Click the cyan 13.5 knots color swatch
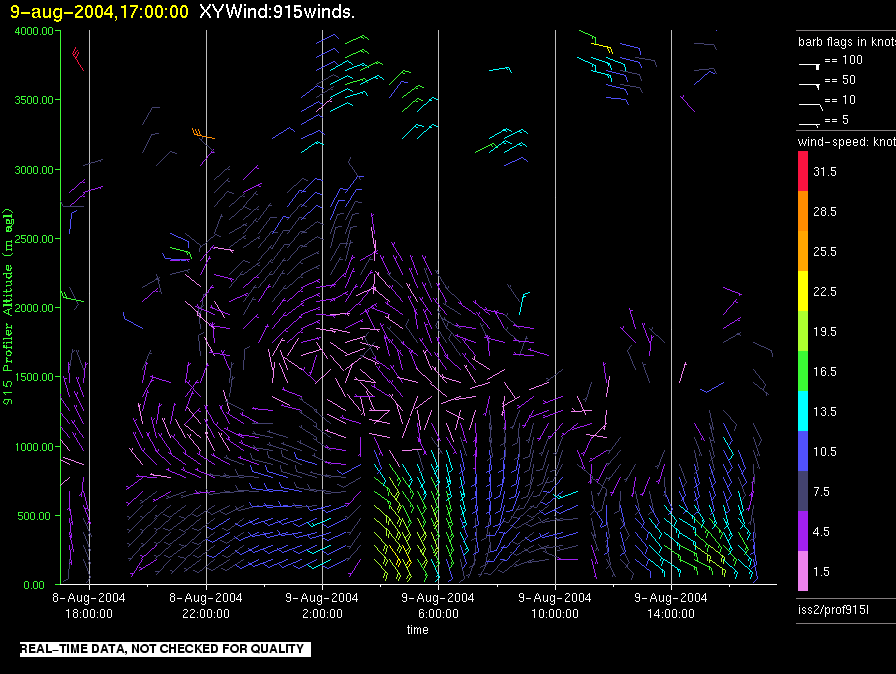Screen dimensions: 896x674 pos(803,411)
